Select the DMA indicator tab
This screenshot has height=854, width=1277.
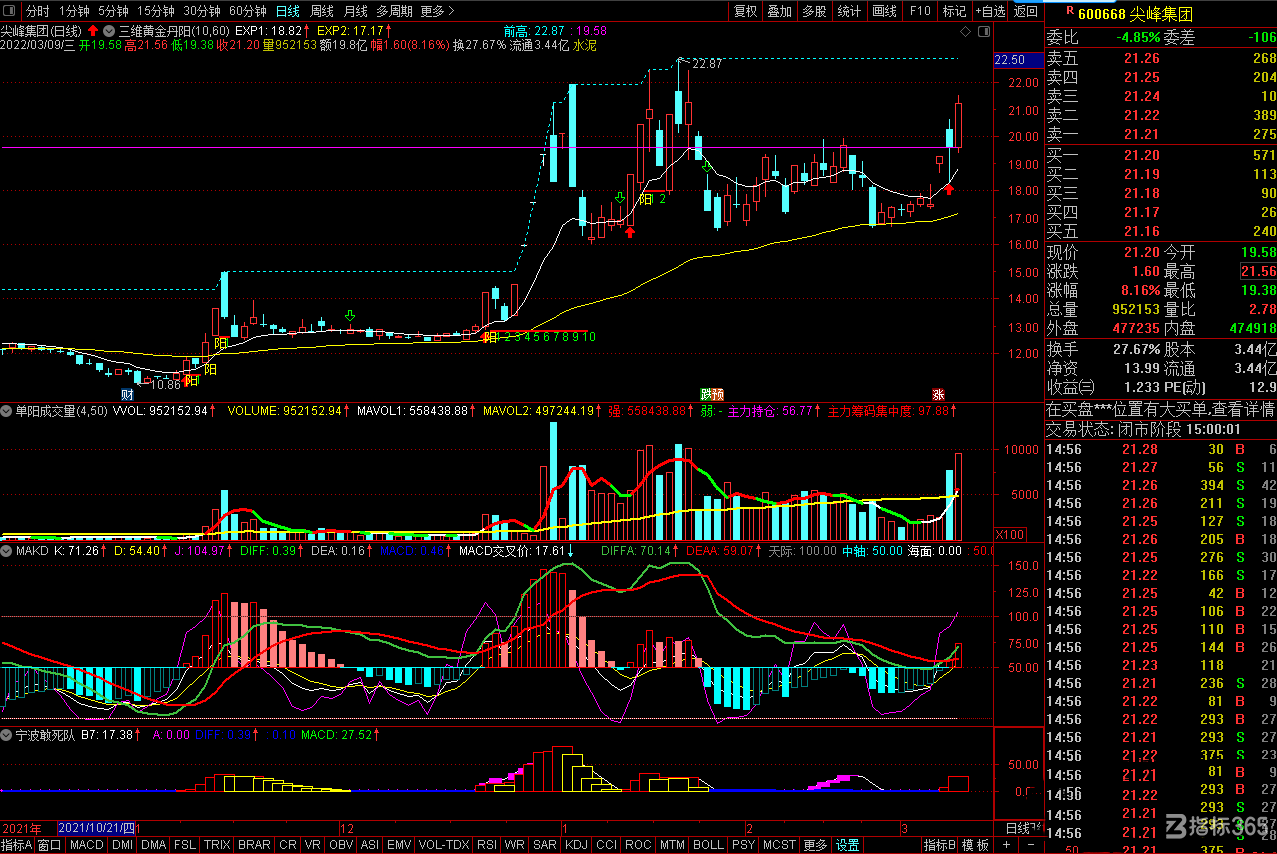click(x=154, y=845)
